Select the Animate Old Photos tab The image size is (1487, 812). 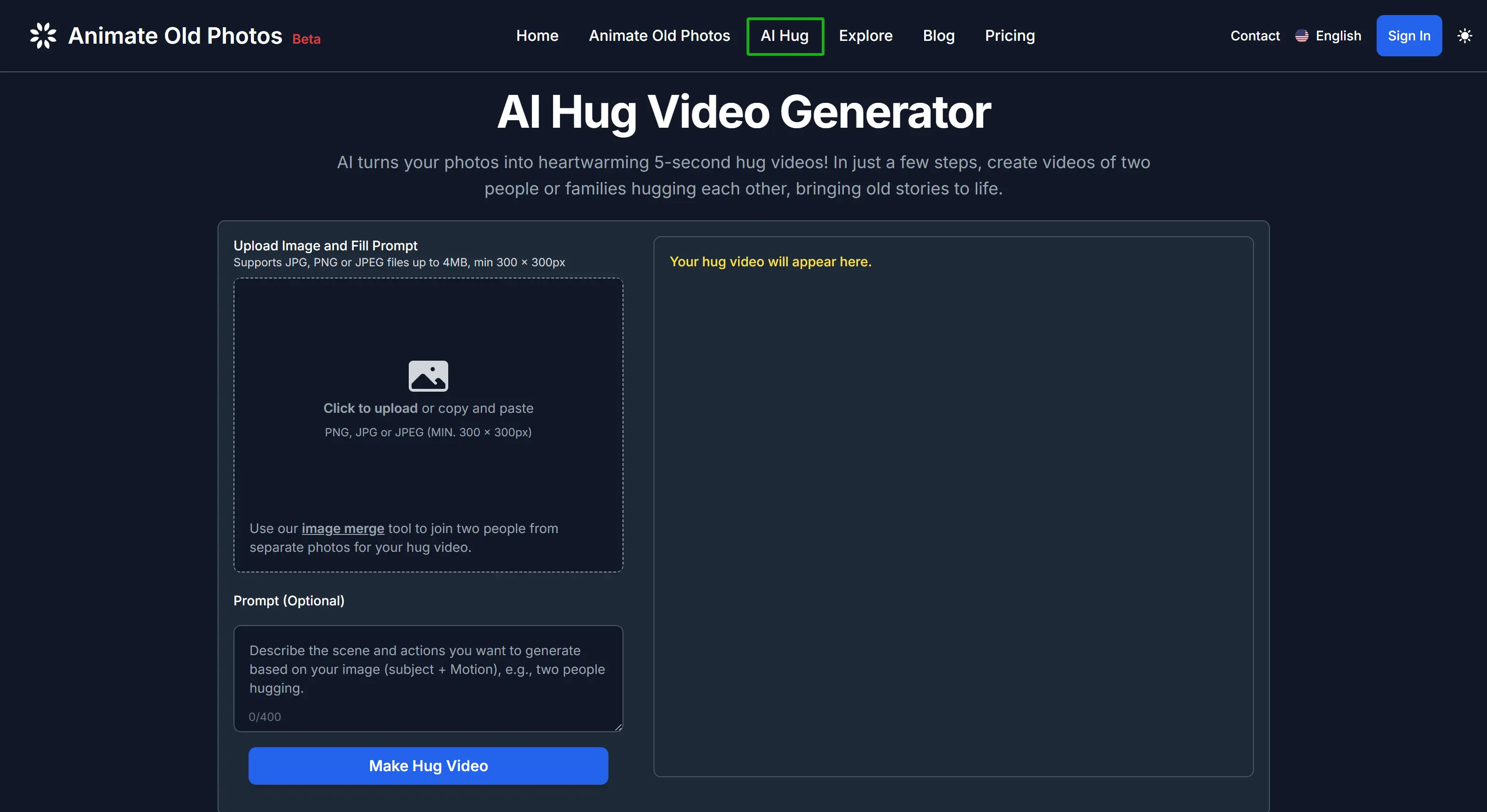659,35
